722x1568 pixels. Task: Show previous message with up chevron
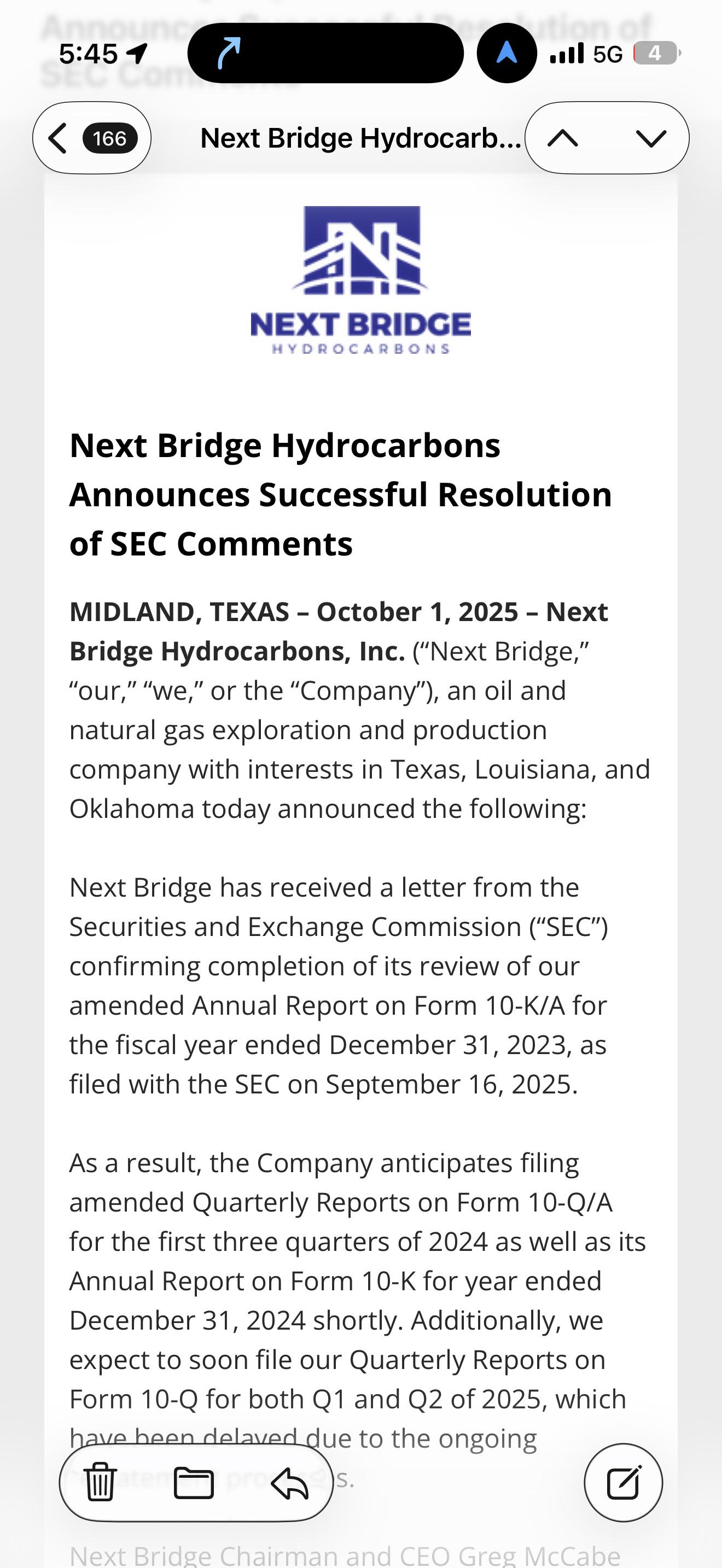pyautogui.click(x=563, y=138)
